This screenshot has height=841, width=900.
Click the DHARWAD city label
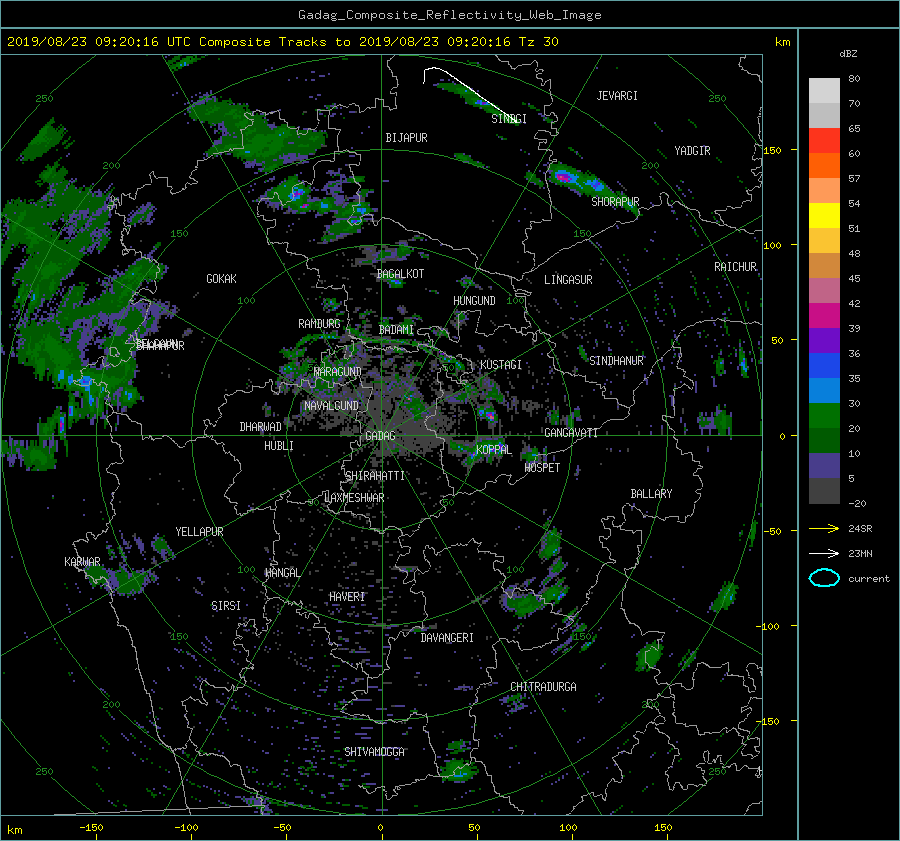click(x=260, y=427)
